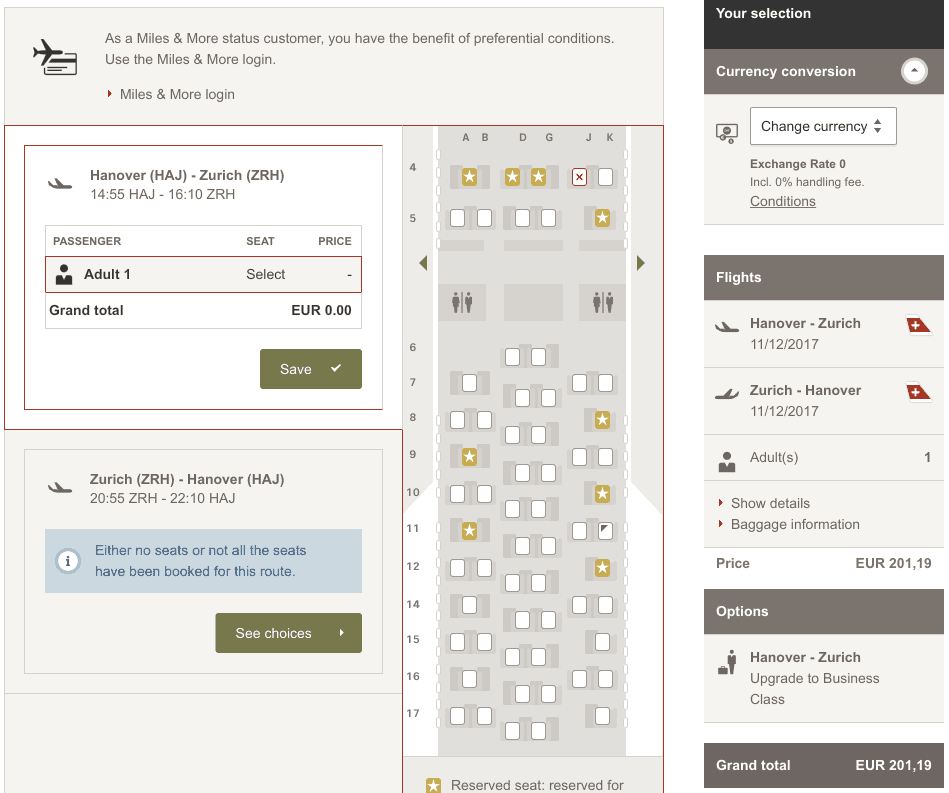Click See choices for Zurich - Hanover
Image resolution: width=949 pixels, height=793 pixels.
pyautogui.click(x=288, y=633)
